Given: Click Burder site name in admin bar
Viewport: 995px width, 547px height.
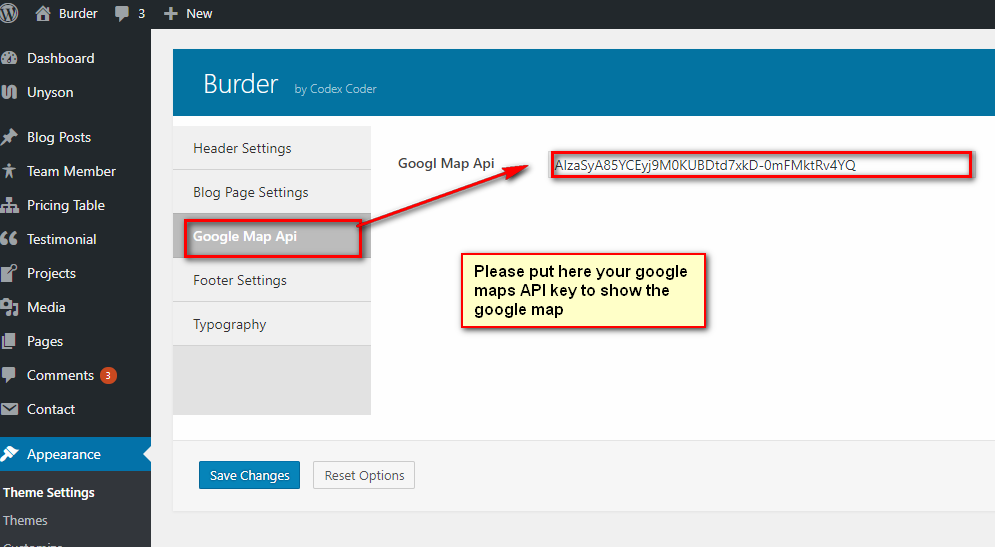Looking at the screenshot, I should pyautogui.click(x=78, y=13).
